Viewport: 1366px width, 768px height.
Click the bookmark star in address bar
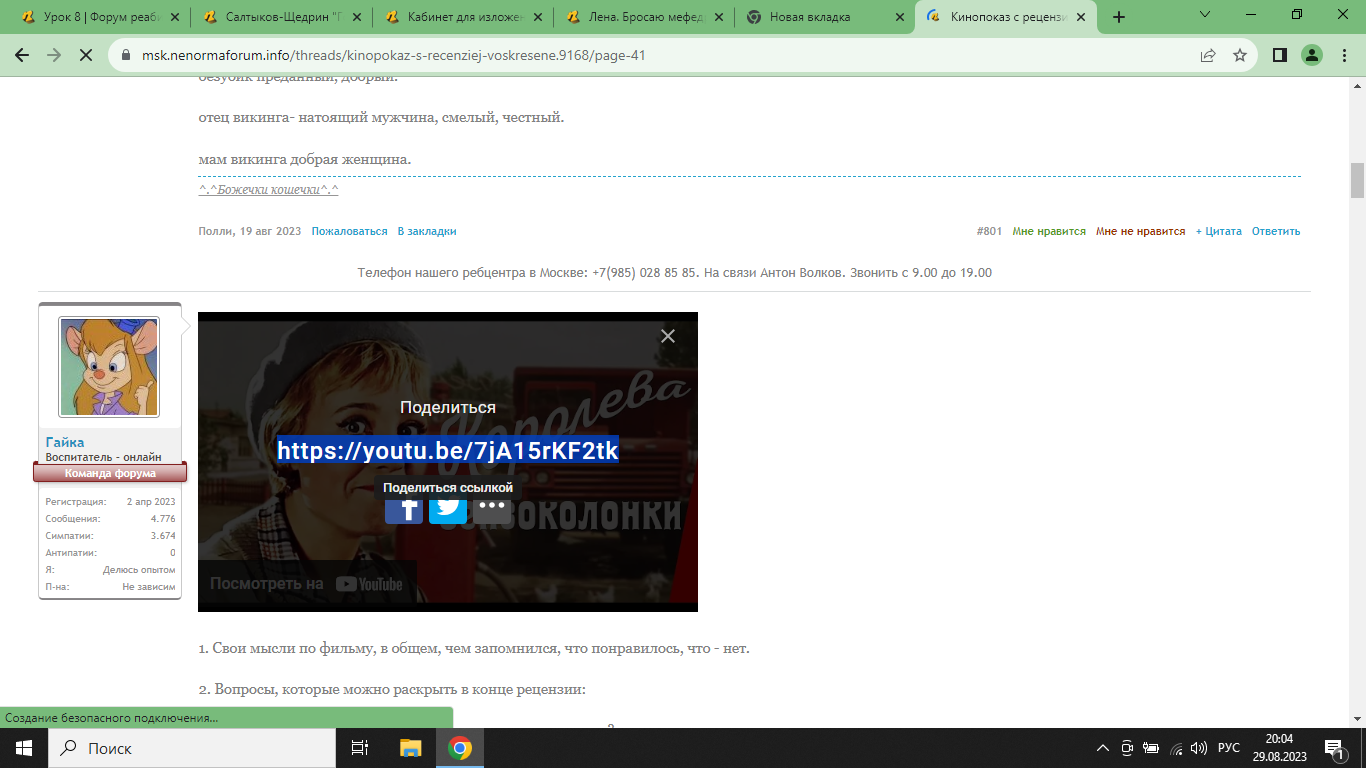(x=1240, y=55)
